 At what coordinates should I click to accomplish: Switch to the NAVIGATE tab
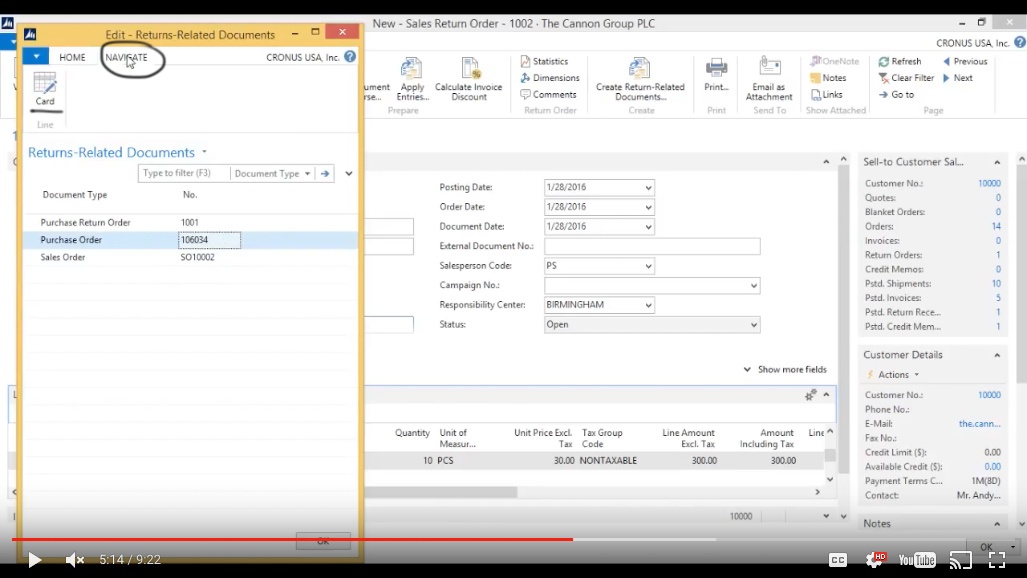(126, 57)
